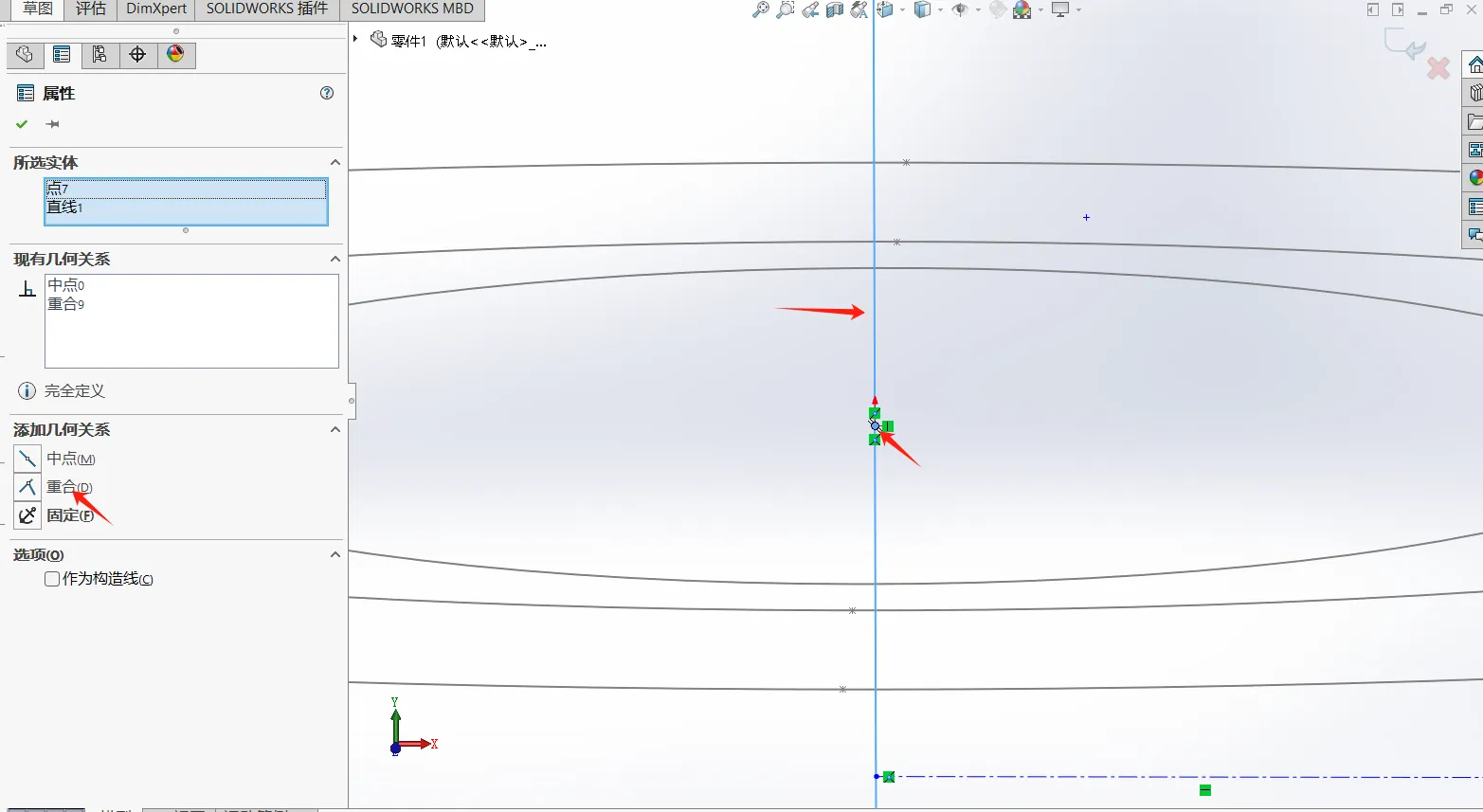Open the DimXpert tab
The height and width of the screenshot is (812, 1483).
[156, 9]
